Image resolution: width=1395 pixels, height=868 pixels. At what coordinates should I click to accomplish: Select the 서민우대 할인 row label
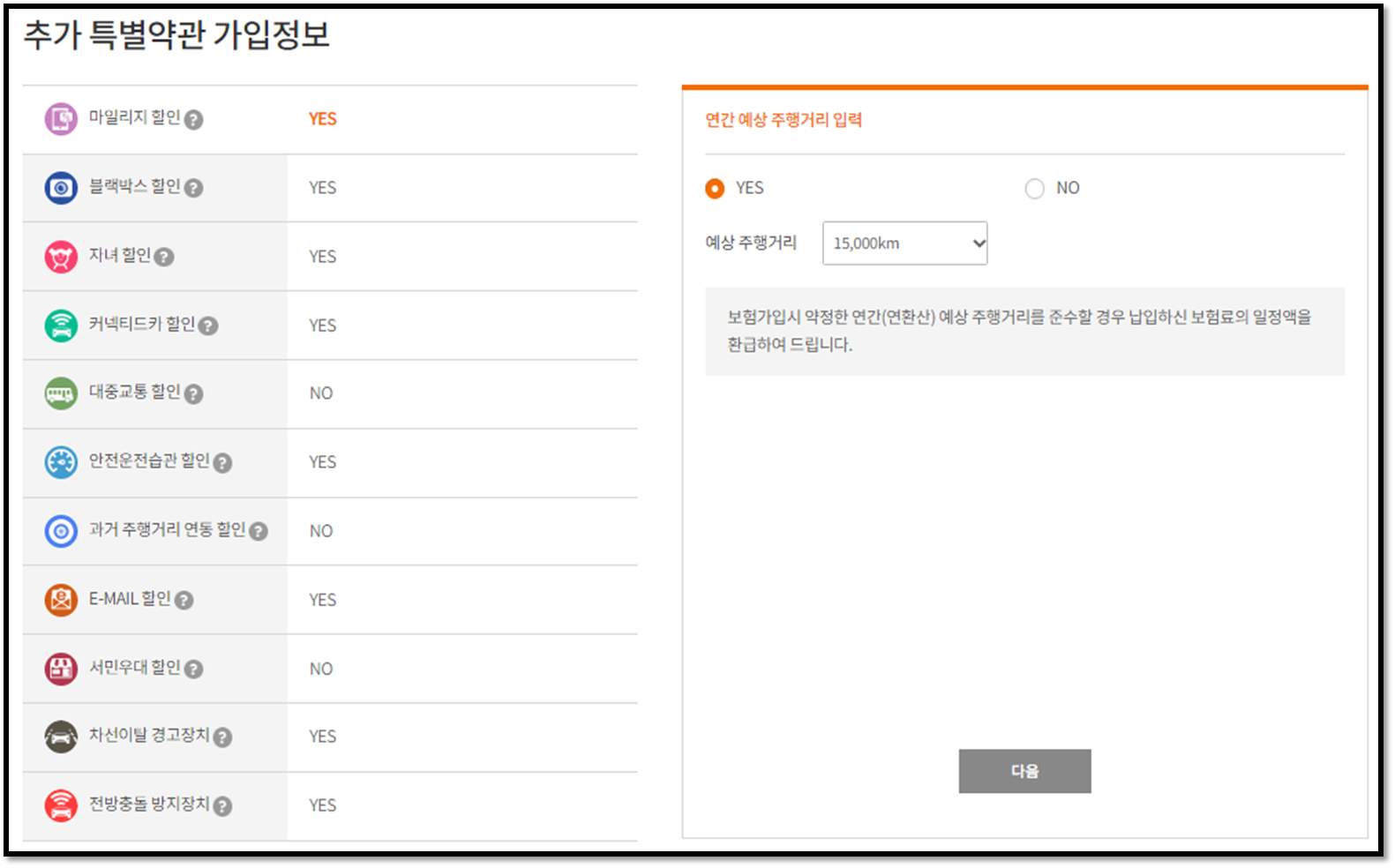click(x=134, y=667)
